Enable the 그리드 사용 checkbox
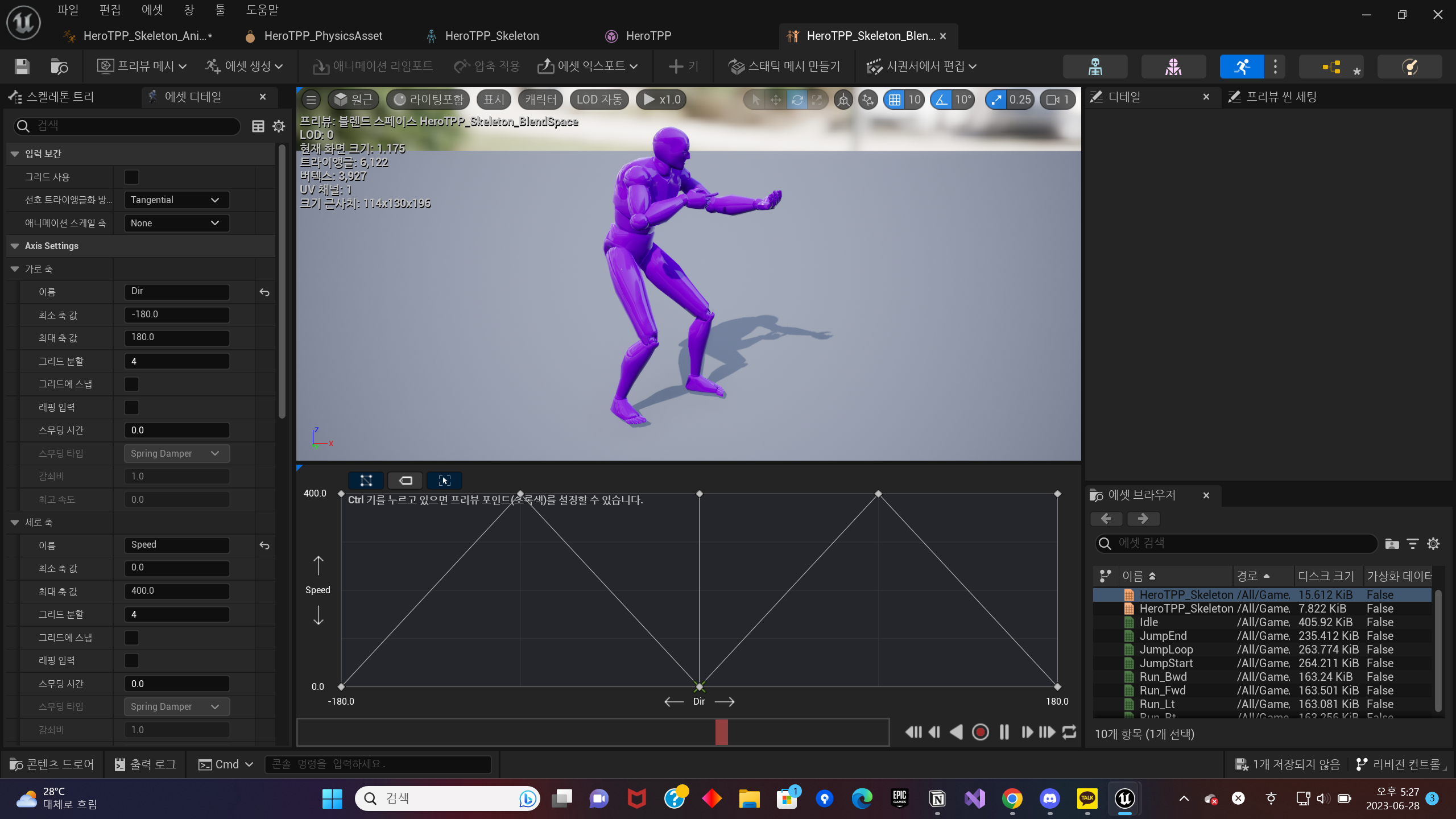This screenshot has width=1456, height=819. tap(131, 177)
